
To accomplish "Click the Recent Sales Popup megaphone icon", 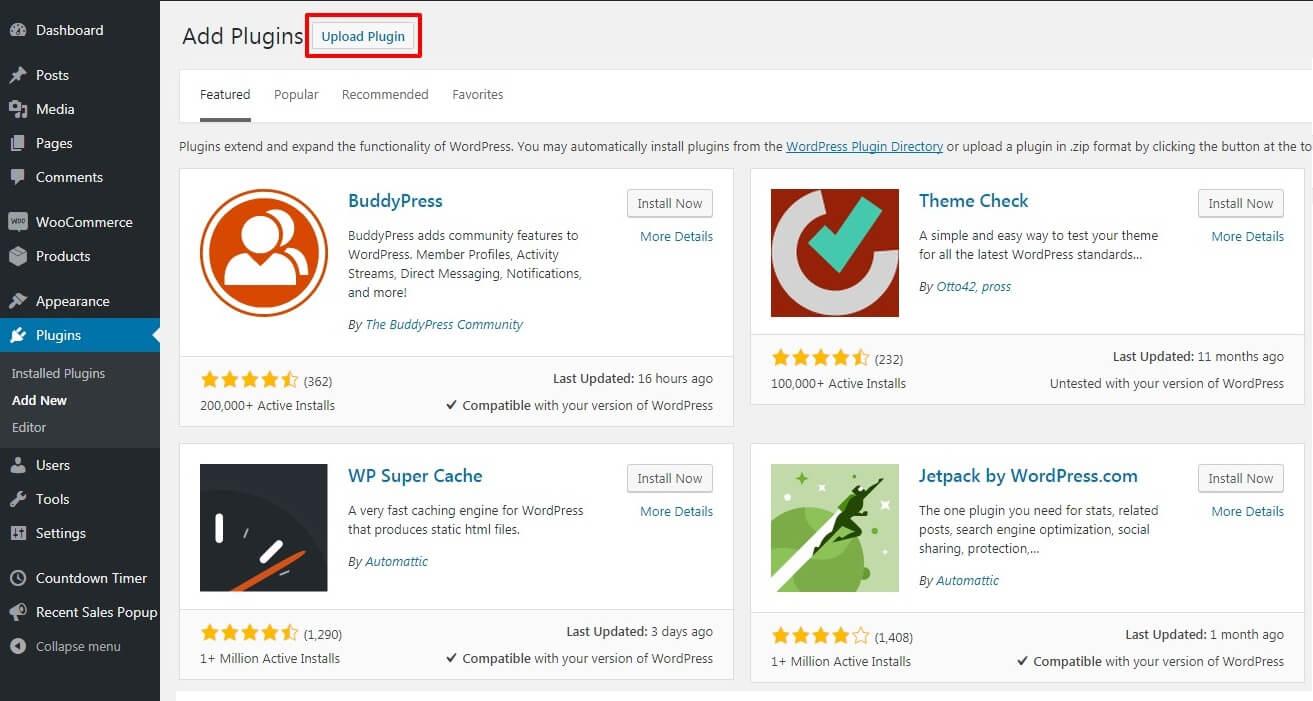I will tap(18, 612).
